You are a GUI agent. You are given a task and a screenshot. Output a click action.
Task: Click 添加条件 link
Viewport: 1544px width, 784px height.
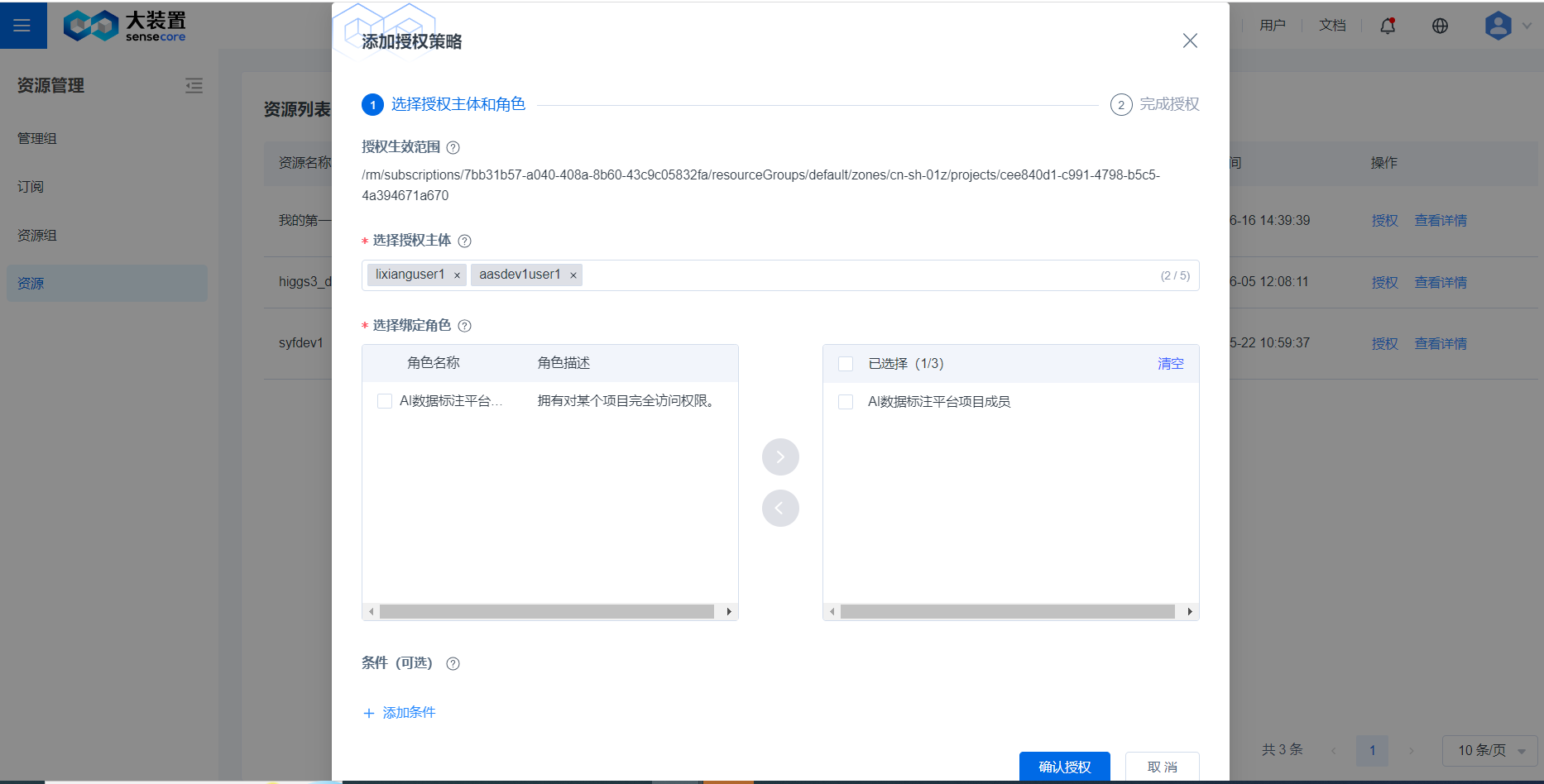tap(409, 713)
